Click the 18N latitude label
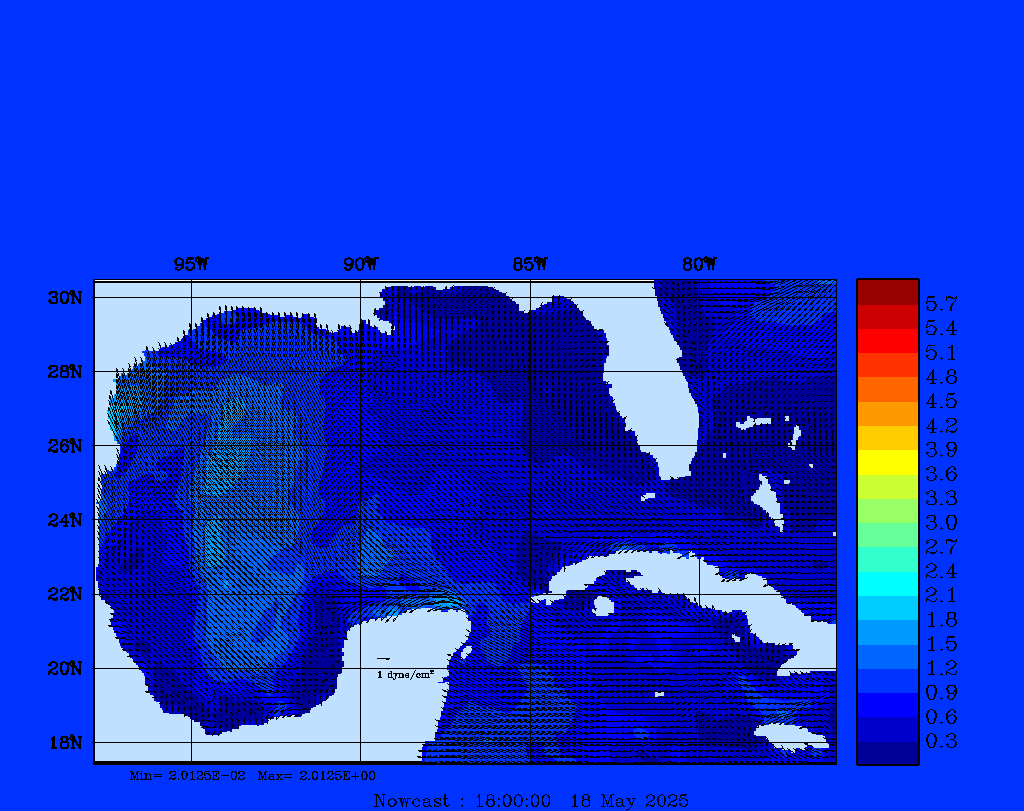1024x811 pixels. click(64, 742)
